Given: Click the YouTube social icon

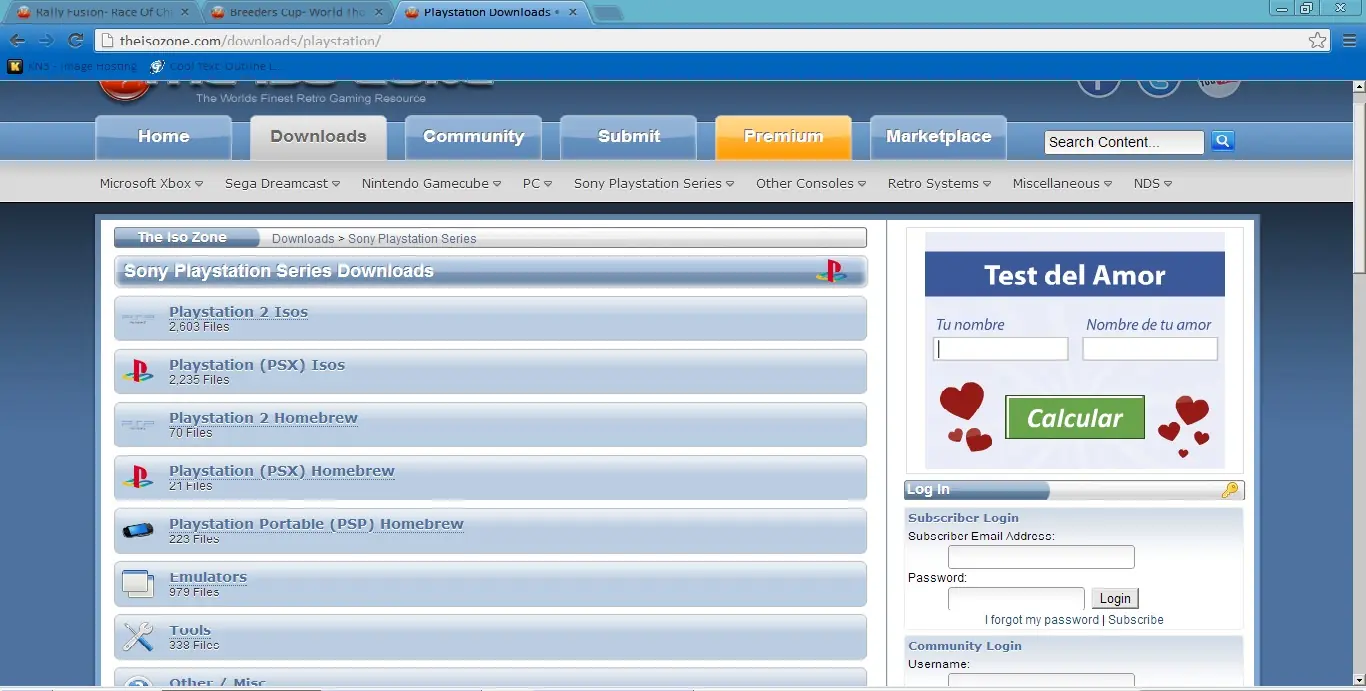Looking at the screenshot, I should click(x=1218, y=82).
